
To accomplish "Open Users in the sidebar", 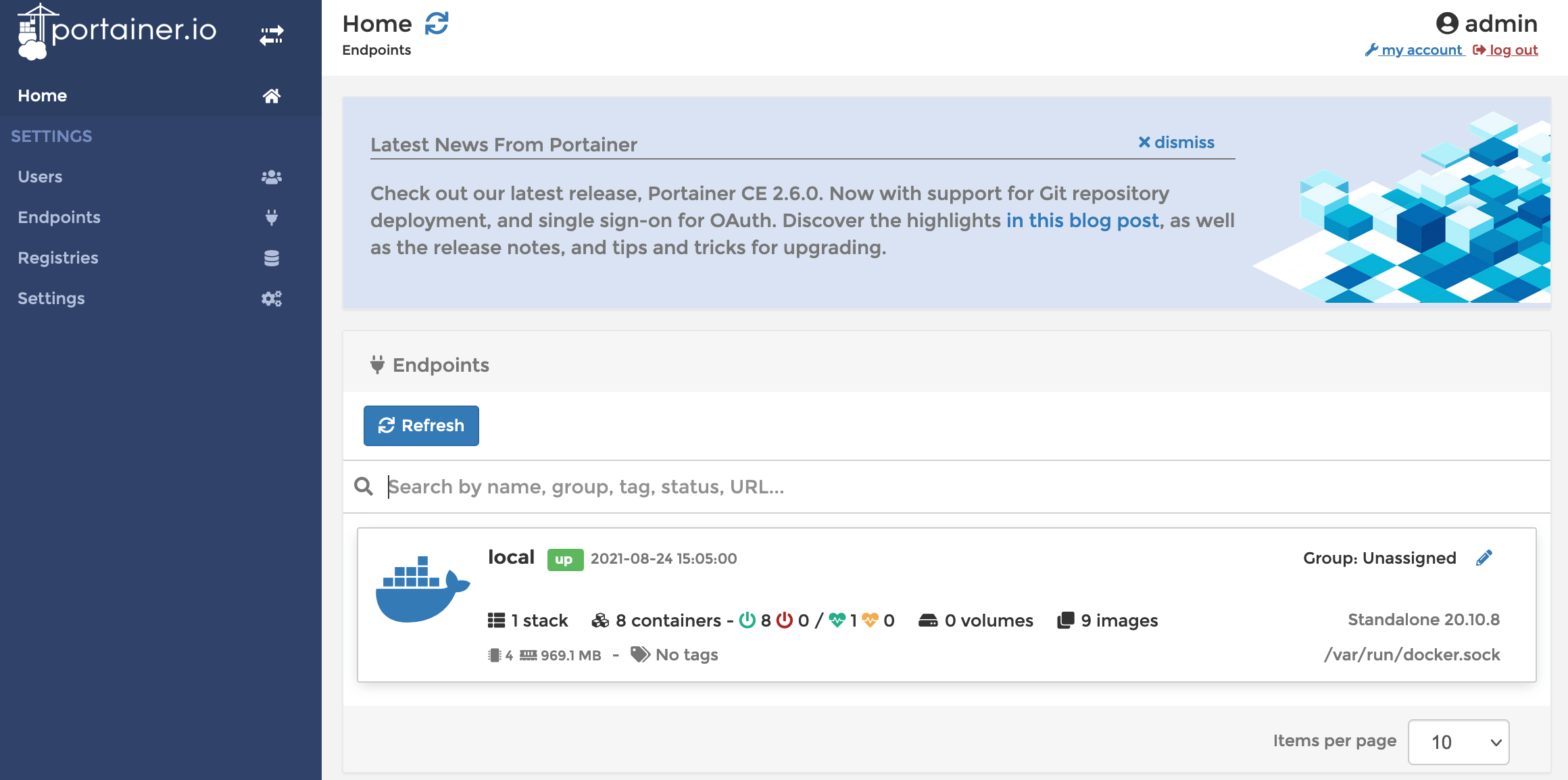I will click(161, 177).
